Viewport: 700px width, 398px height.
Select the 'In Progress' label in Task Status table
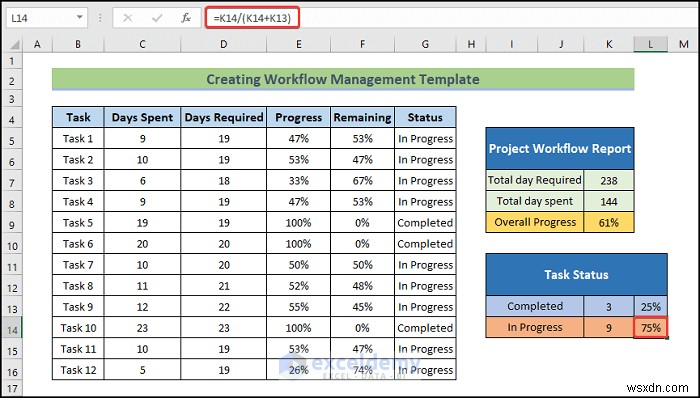pyautogui.click(x=534, y=328)
